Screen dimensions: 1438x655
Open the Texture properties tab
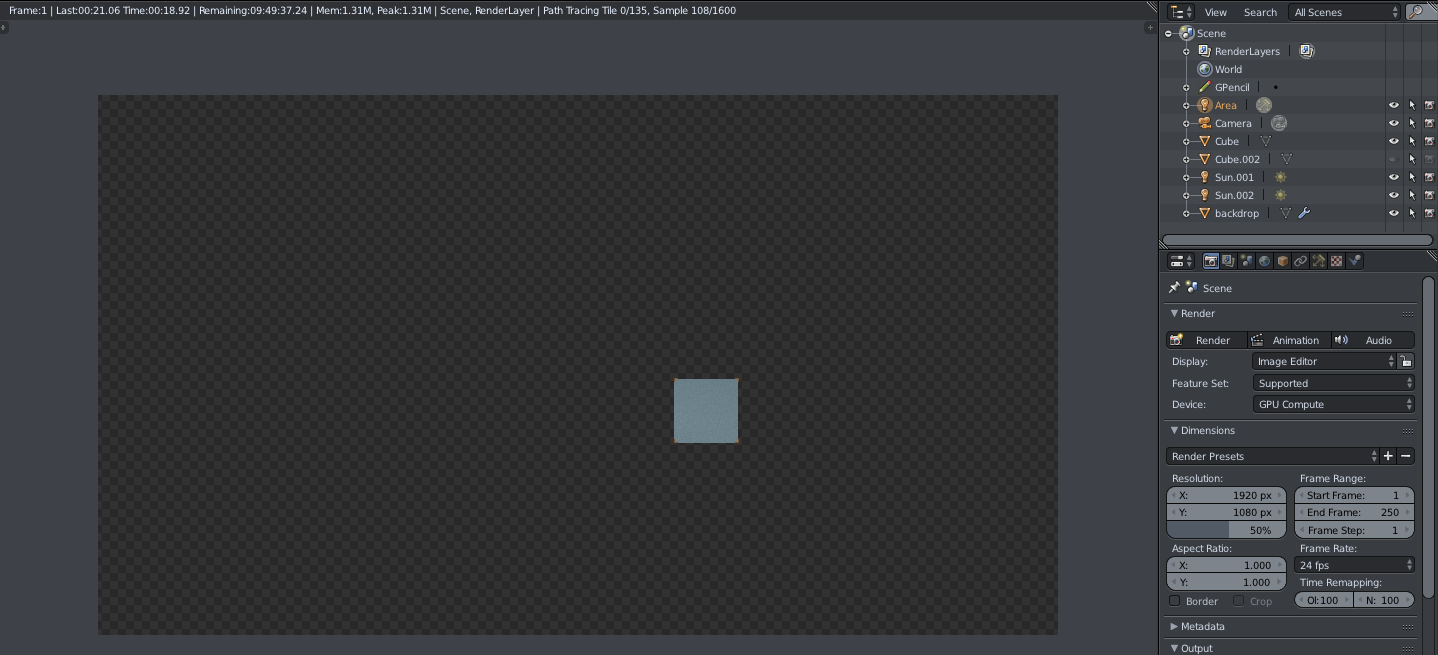[1336, 261]
